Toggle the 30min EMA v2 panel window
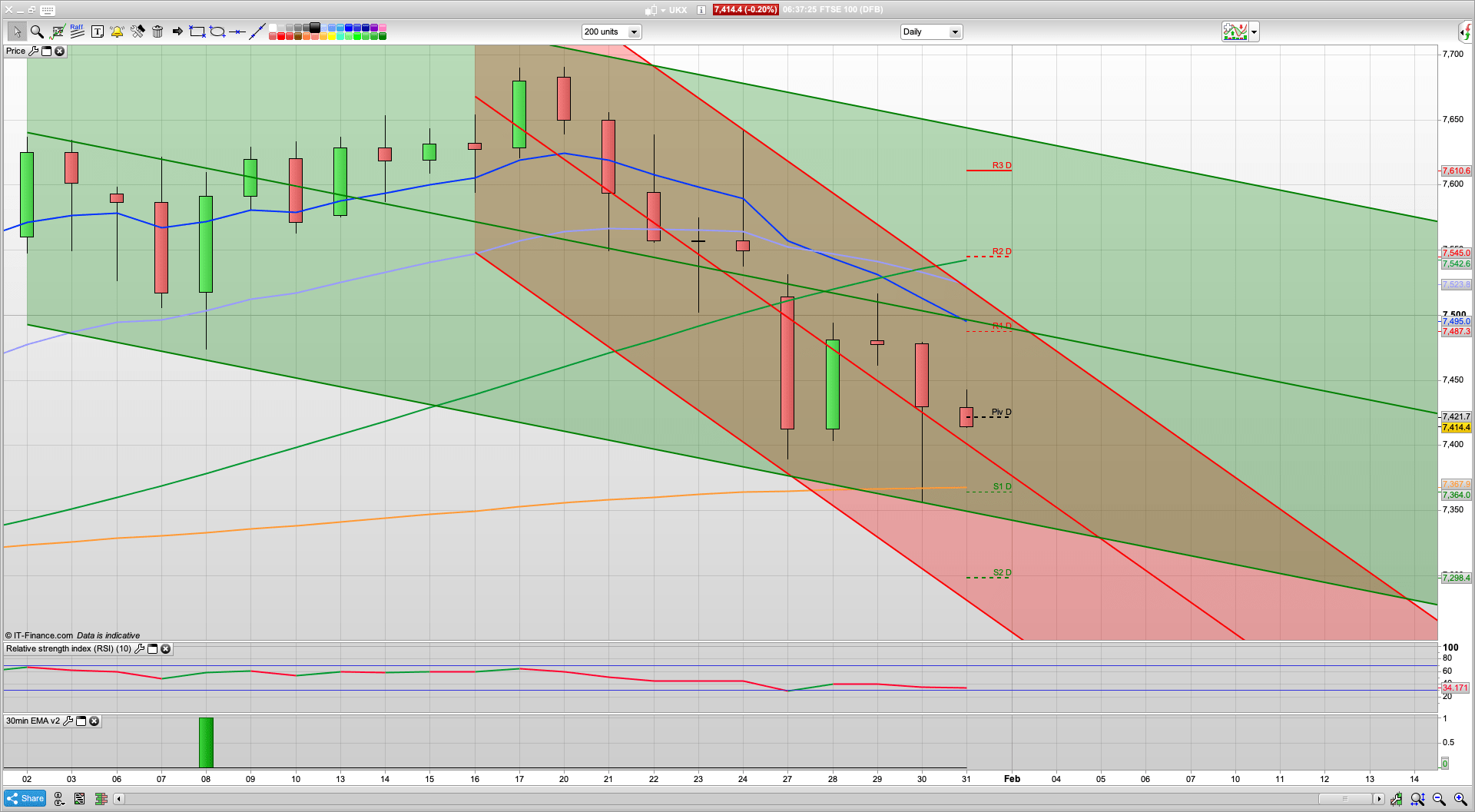The width and height of the screenshot is (1475, 812). click(81, 721)
